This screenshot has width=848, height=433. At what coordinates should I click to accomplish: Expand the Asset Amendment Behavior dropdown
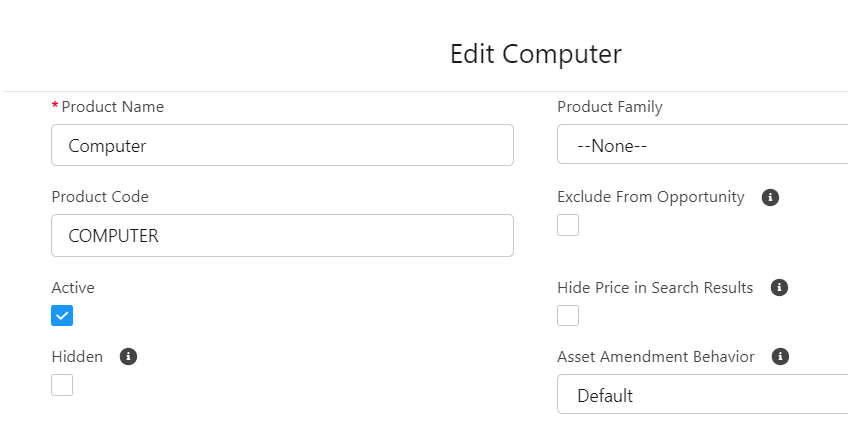point(702,395)
